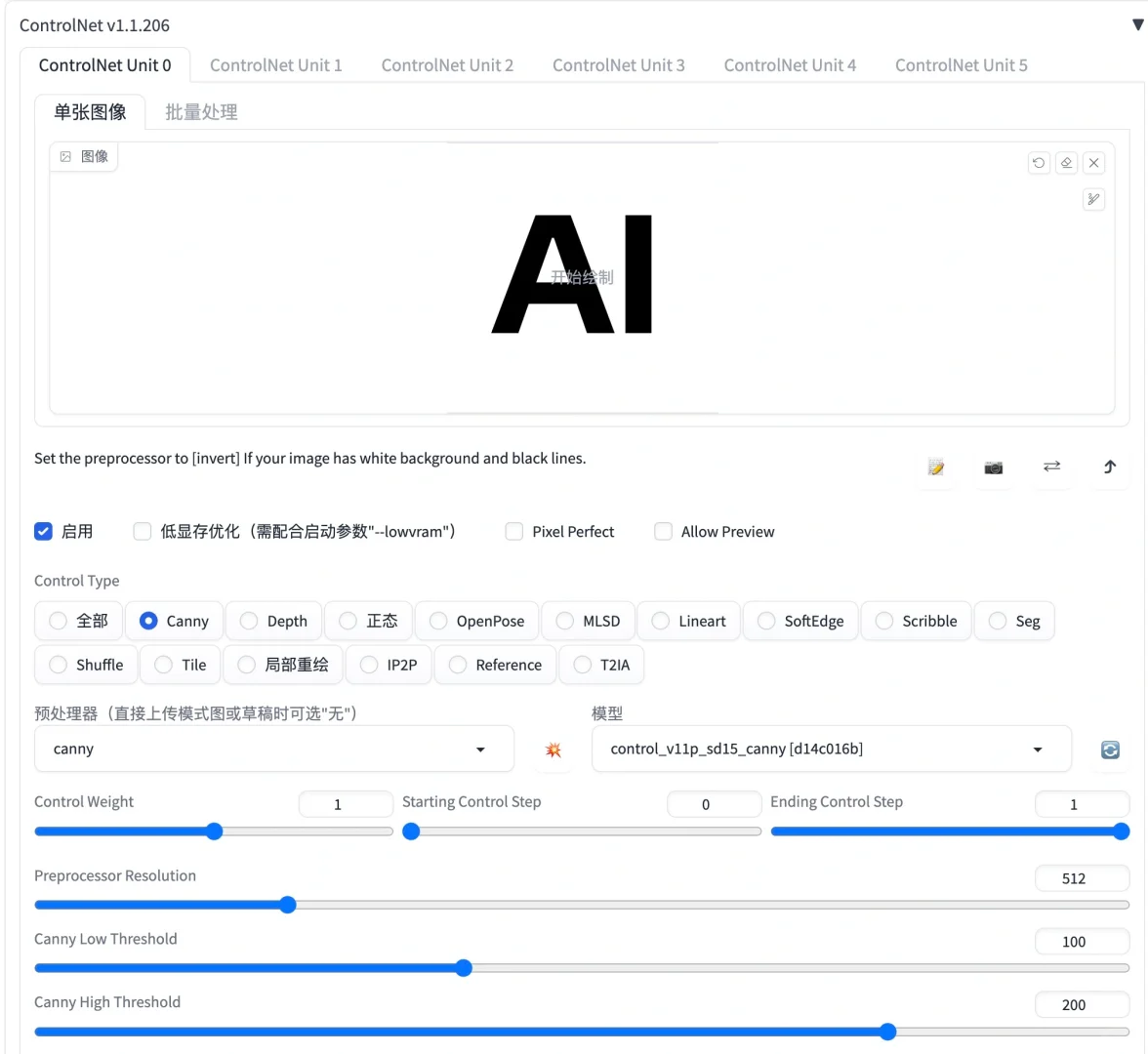Viewport: 1148px width, 1054px height.
Task: Send dimensions using the up-arrow icon
Action: click(1109, 468)
